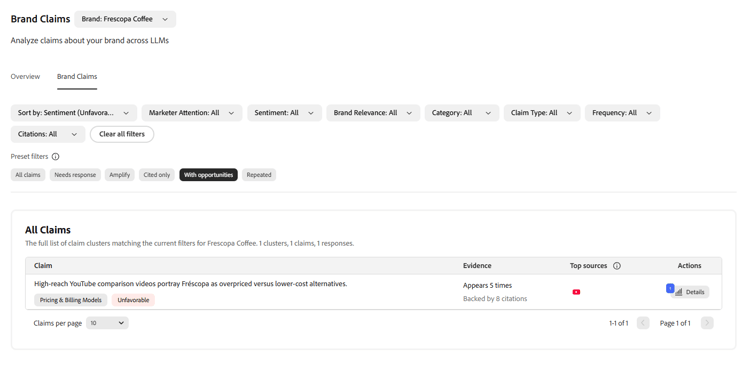
Task: Open the Brand: Frescopa Coffee selector
Action: click(125, 19)
